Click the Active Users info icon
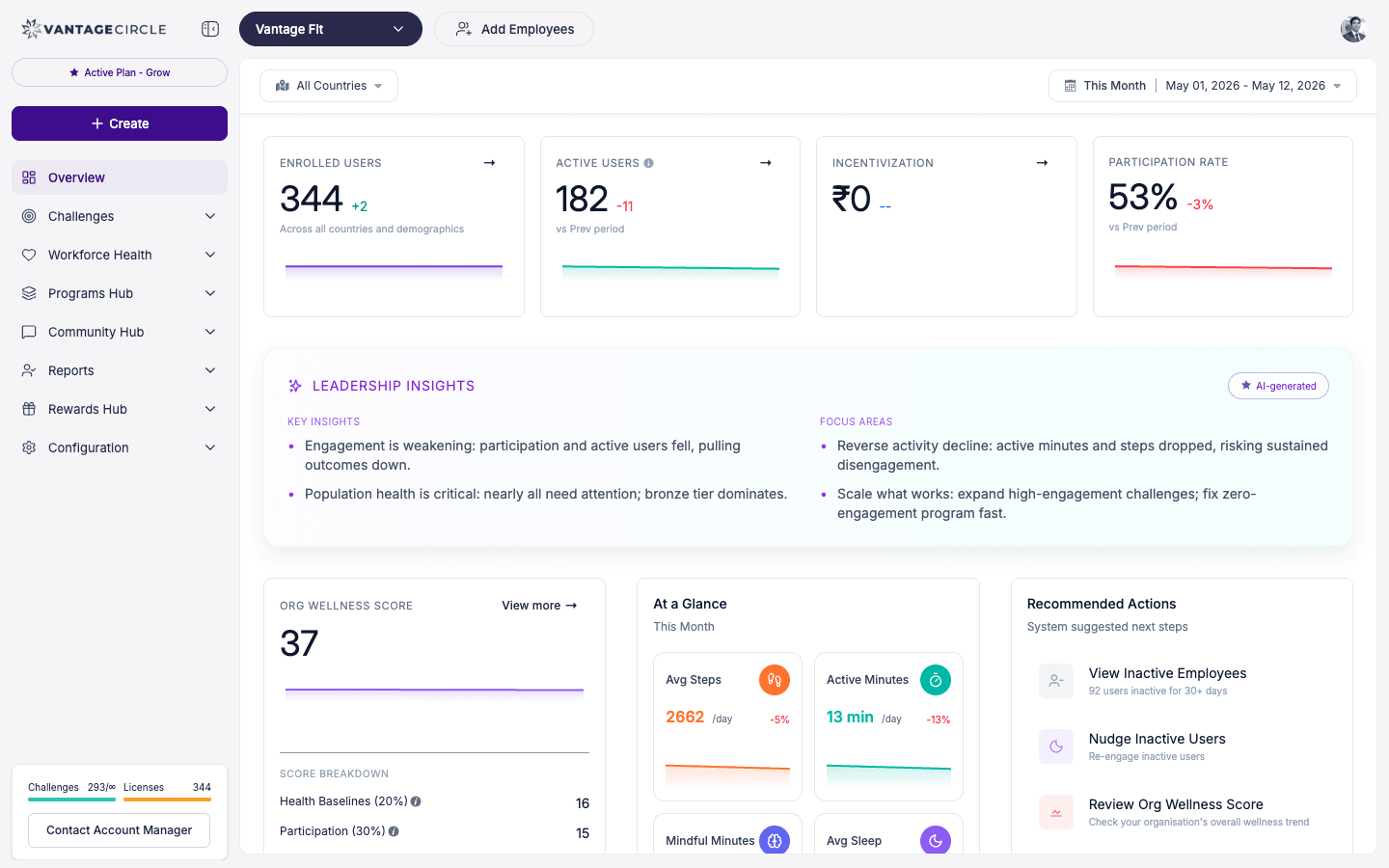Screen dimensions: 1389x868 coord(649,163)
